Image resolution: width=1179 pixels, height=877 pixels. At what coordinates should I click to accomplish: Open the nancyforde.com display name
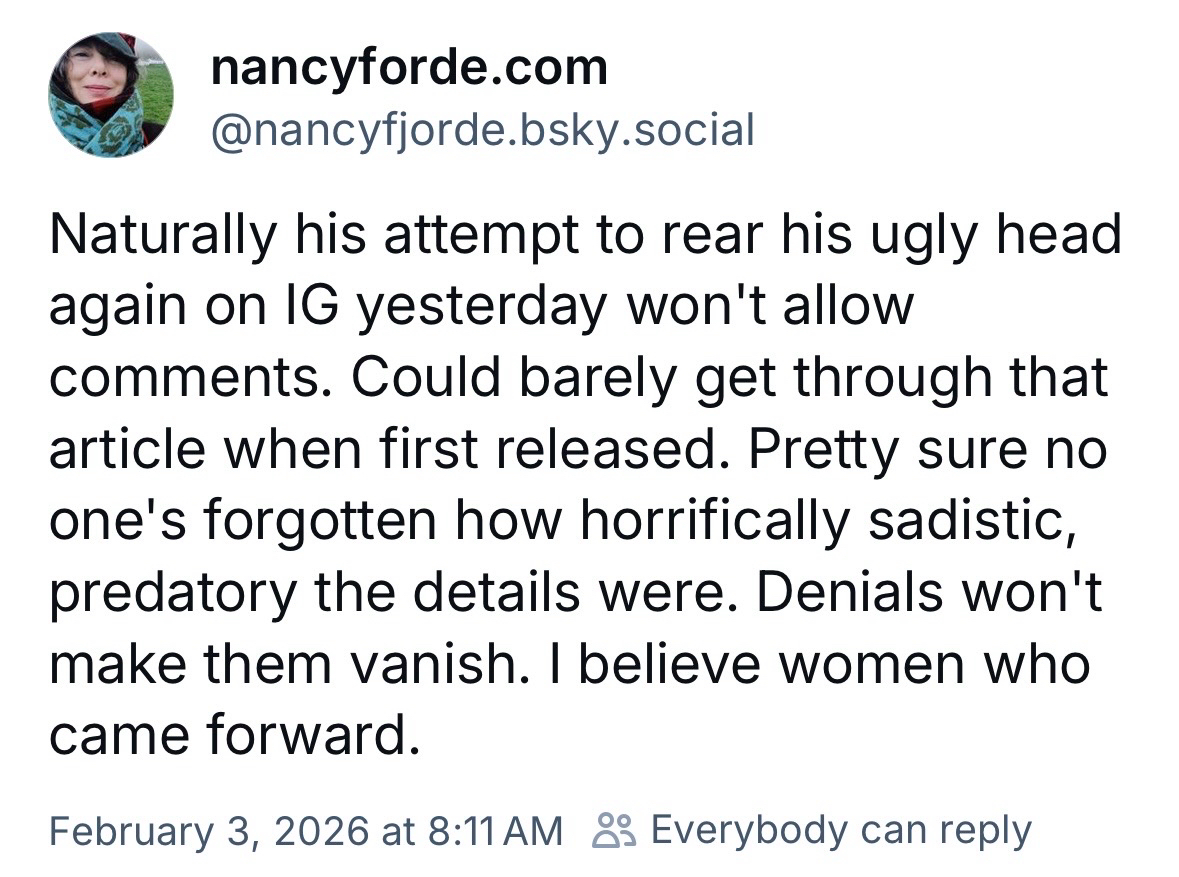(409, 67)
